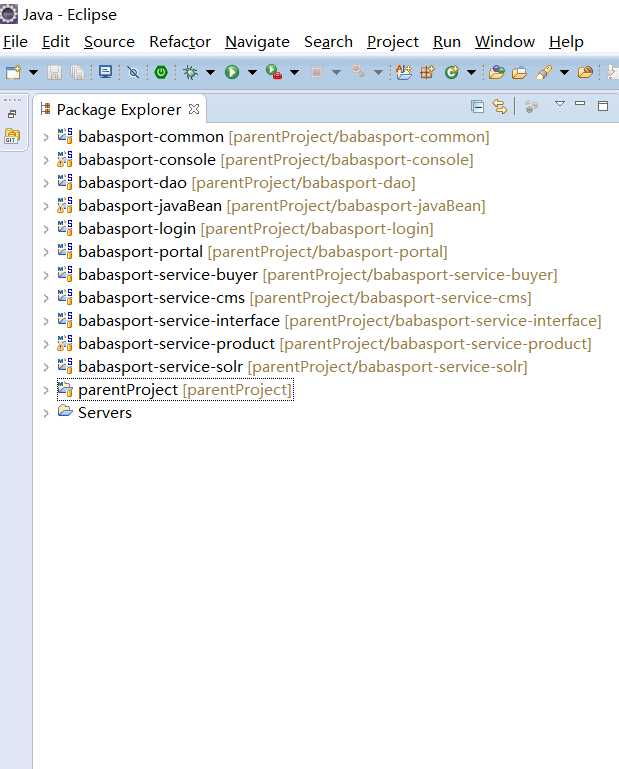Open the Edit menu

[x=55, y=42]
